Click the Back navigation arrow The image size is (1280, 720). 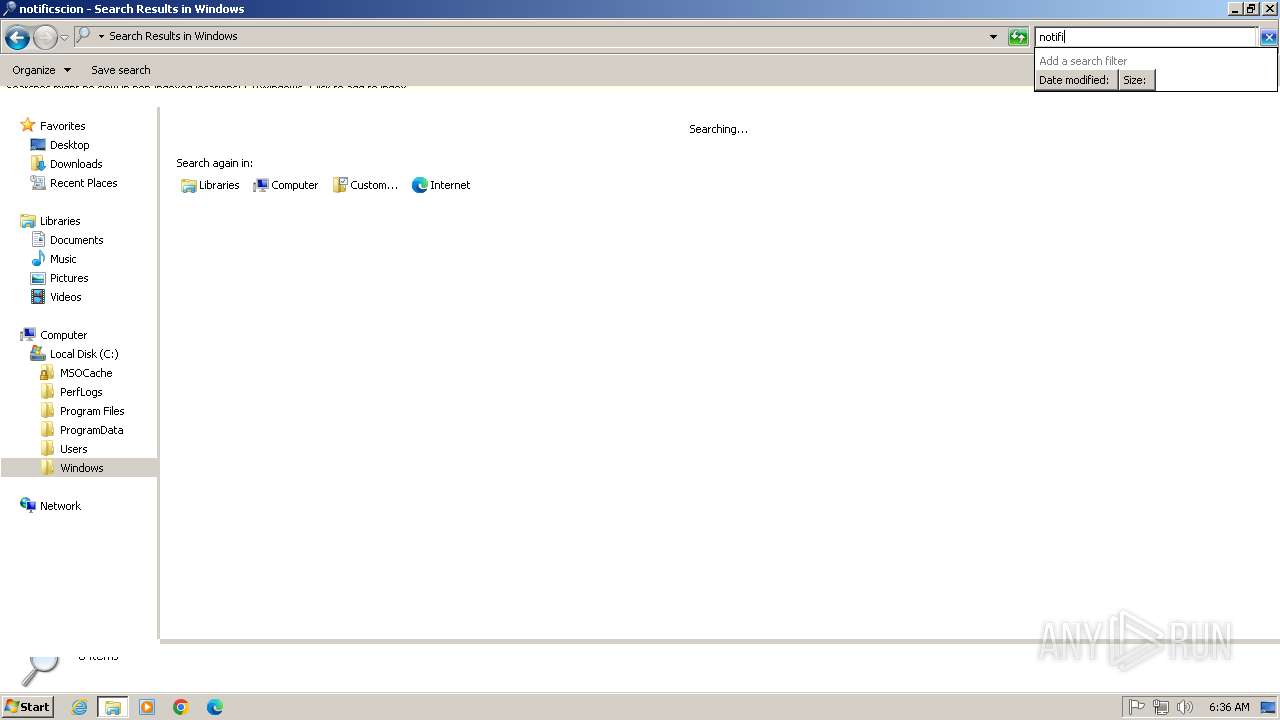click(17, 38)
